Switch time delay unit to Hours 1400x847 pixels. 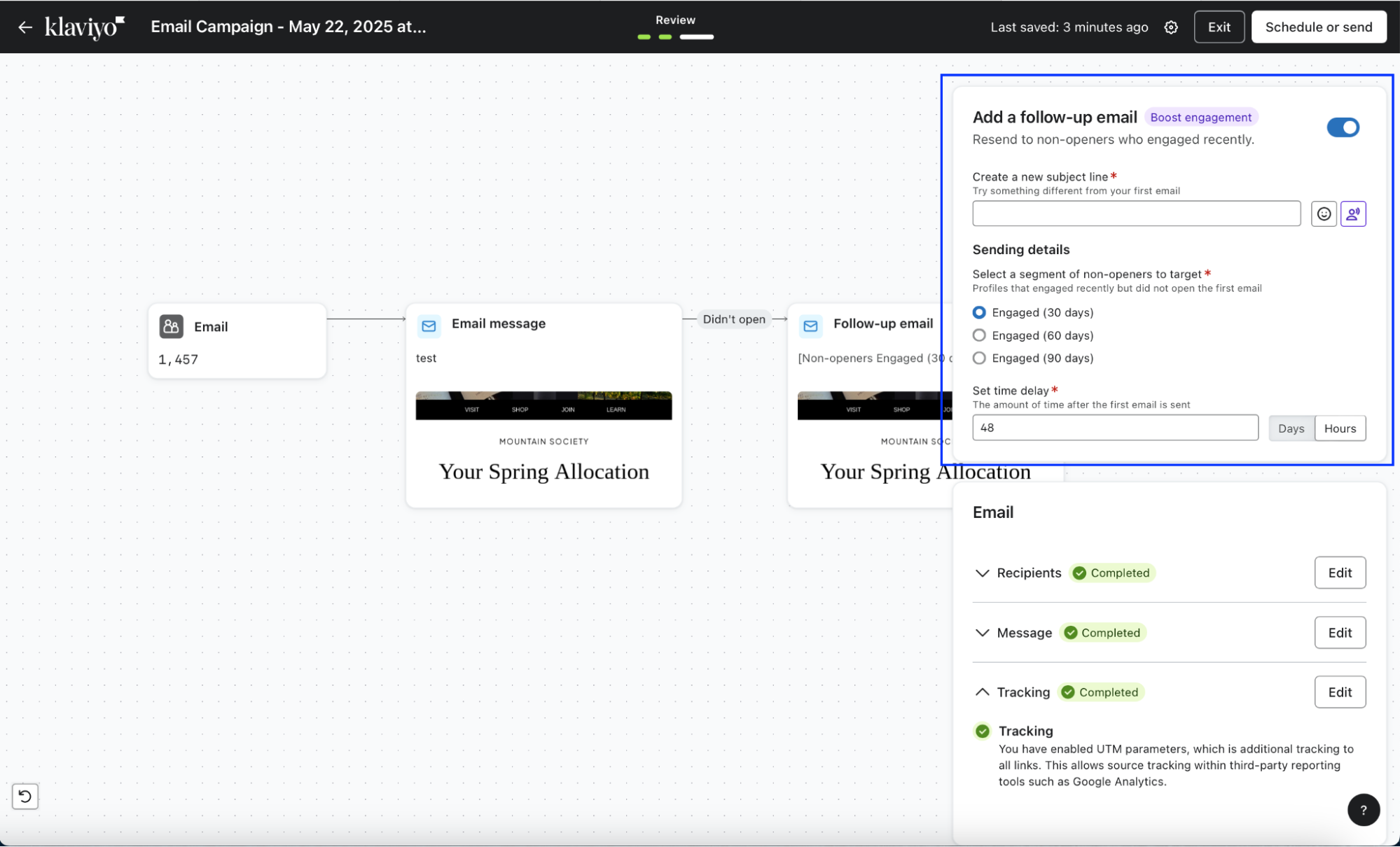(x=1340, y=428)
